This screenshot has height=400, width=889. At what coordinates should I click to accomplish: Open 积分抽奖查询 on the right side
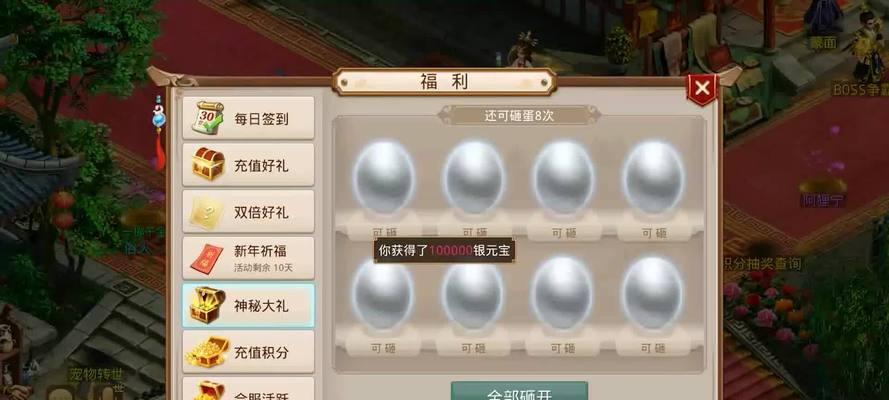pos(763,264)
